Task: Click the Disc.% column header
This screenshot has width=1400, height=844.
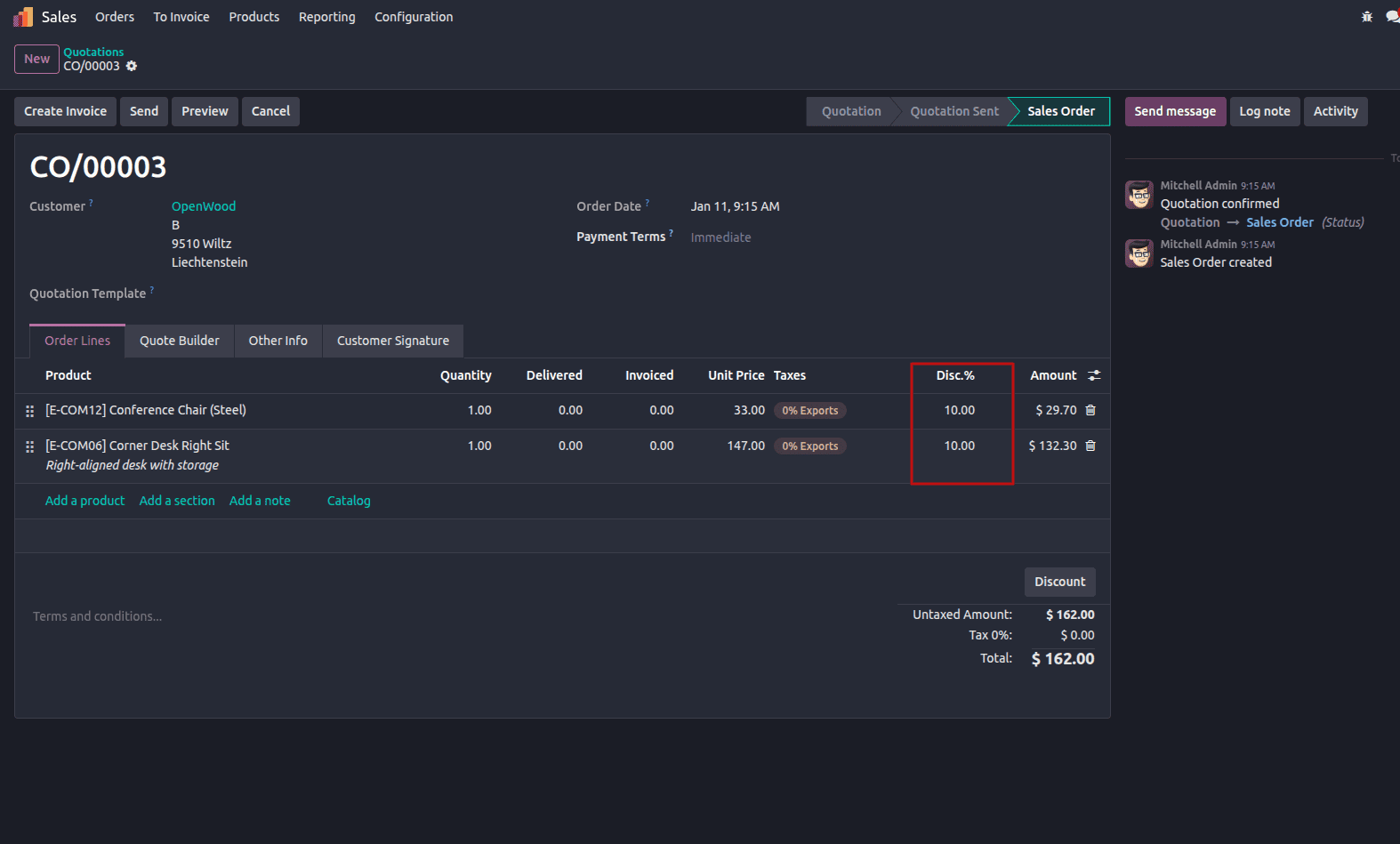Action: pos(955,375)
